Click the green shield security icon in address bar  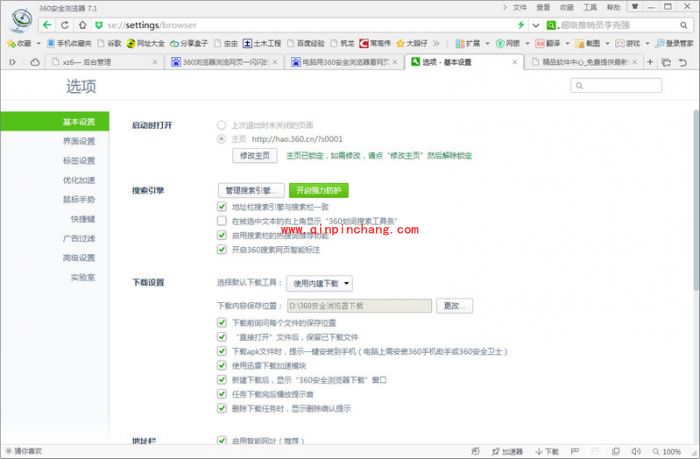tap(99, 25)
